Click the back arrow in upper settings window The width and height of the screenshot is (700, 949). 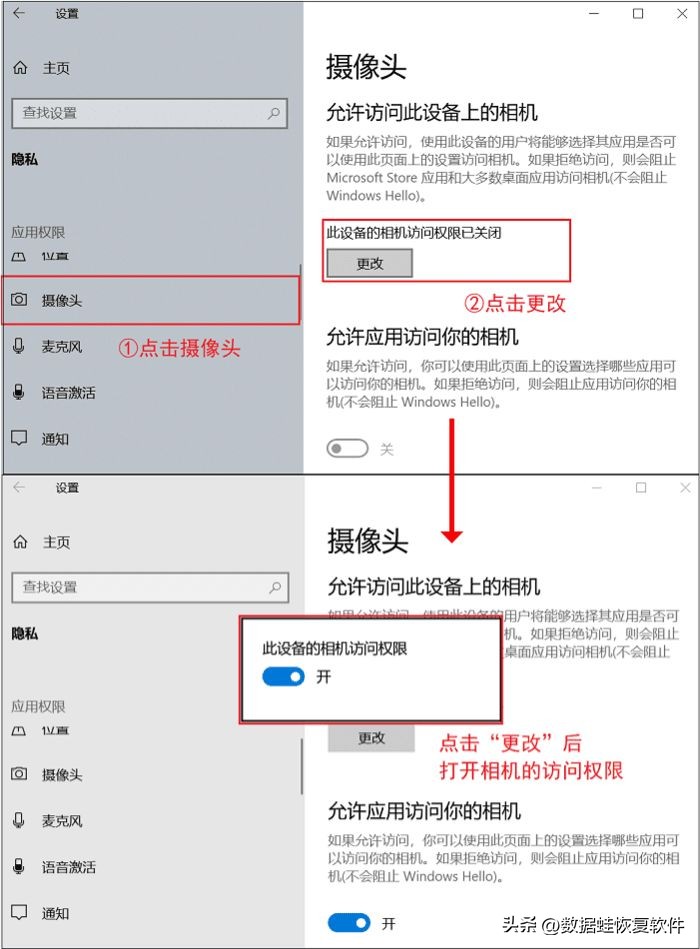[x=19, y=13]
